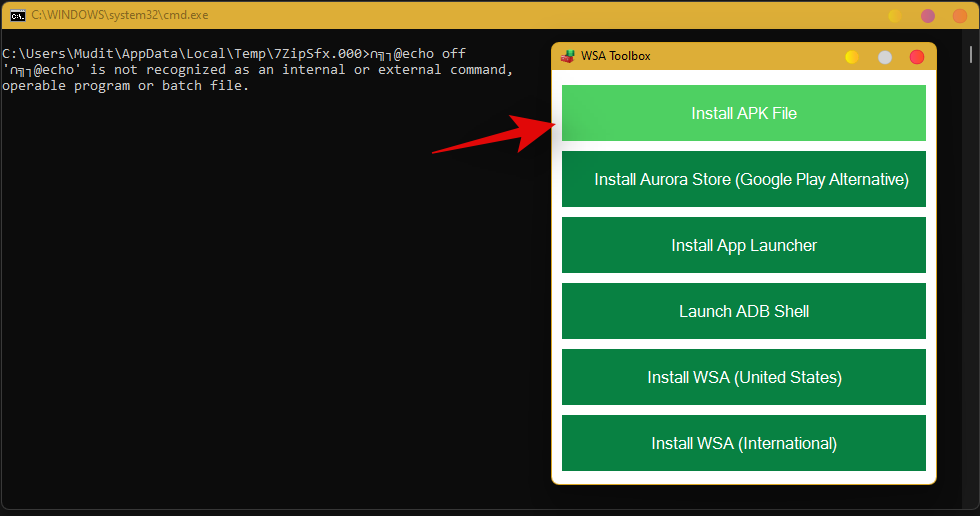Click the WSA Toolbox app icon
980x516 pixels.
[568, 56]
